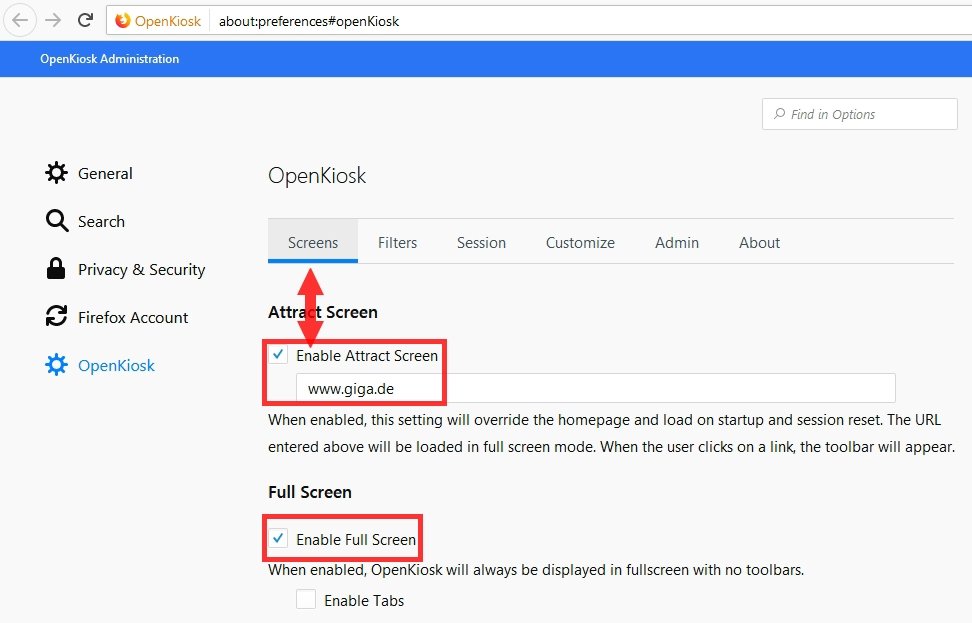Click the page reload icon

[x=84, y=19]
